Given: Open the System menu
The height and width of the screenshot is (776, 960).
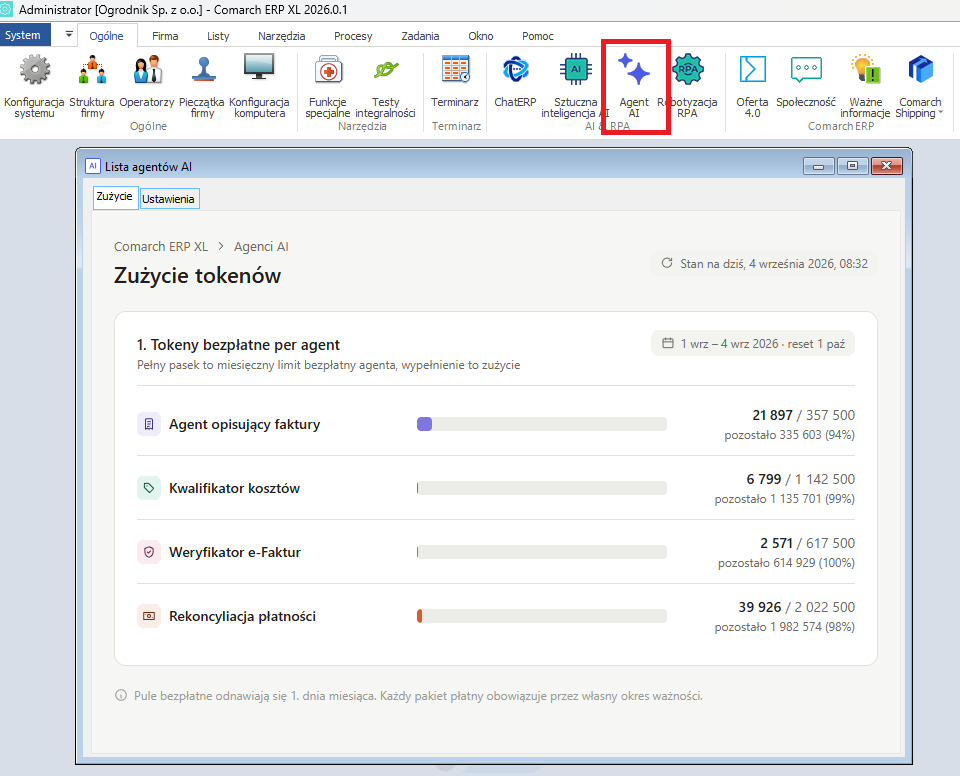Looking at the screenshot, I should 25,35.
